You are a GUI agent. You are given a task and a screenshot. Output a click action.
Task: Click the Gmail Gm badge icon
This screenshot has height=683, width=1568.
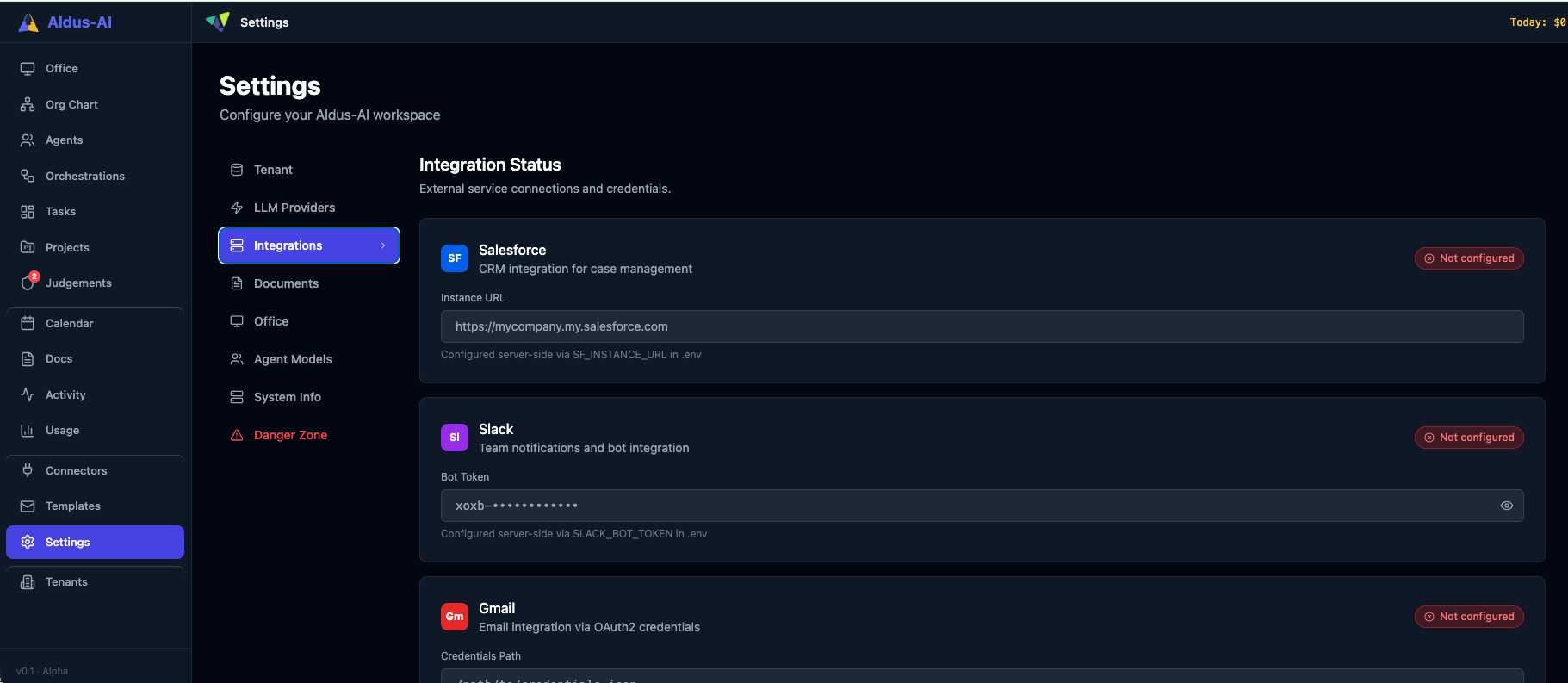coord(455,617)
